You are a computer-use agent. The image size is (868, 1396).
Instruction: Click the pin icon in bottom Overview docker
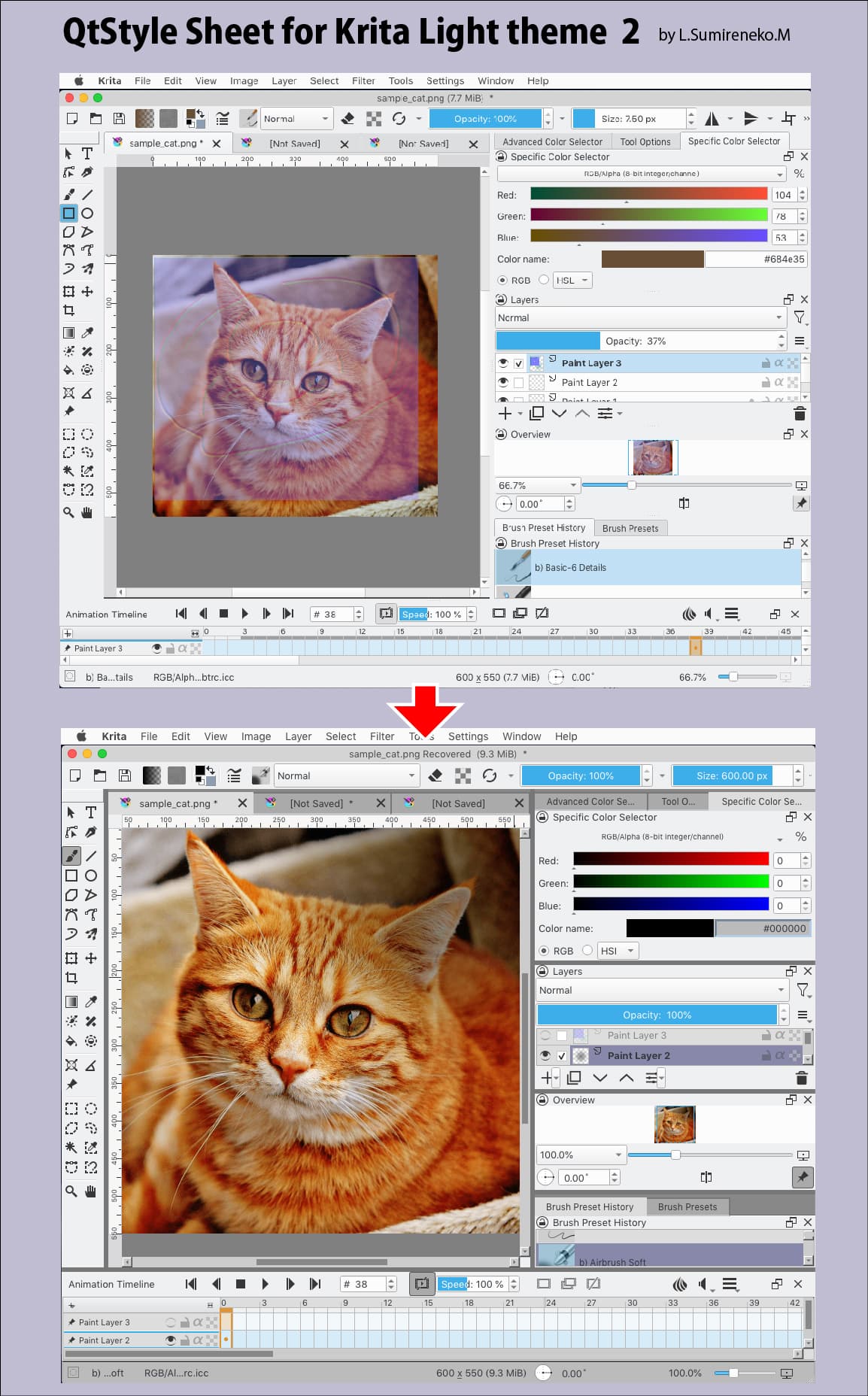click(803, 1177)
